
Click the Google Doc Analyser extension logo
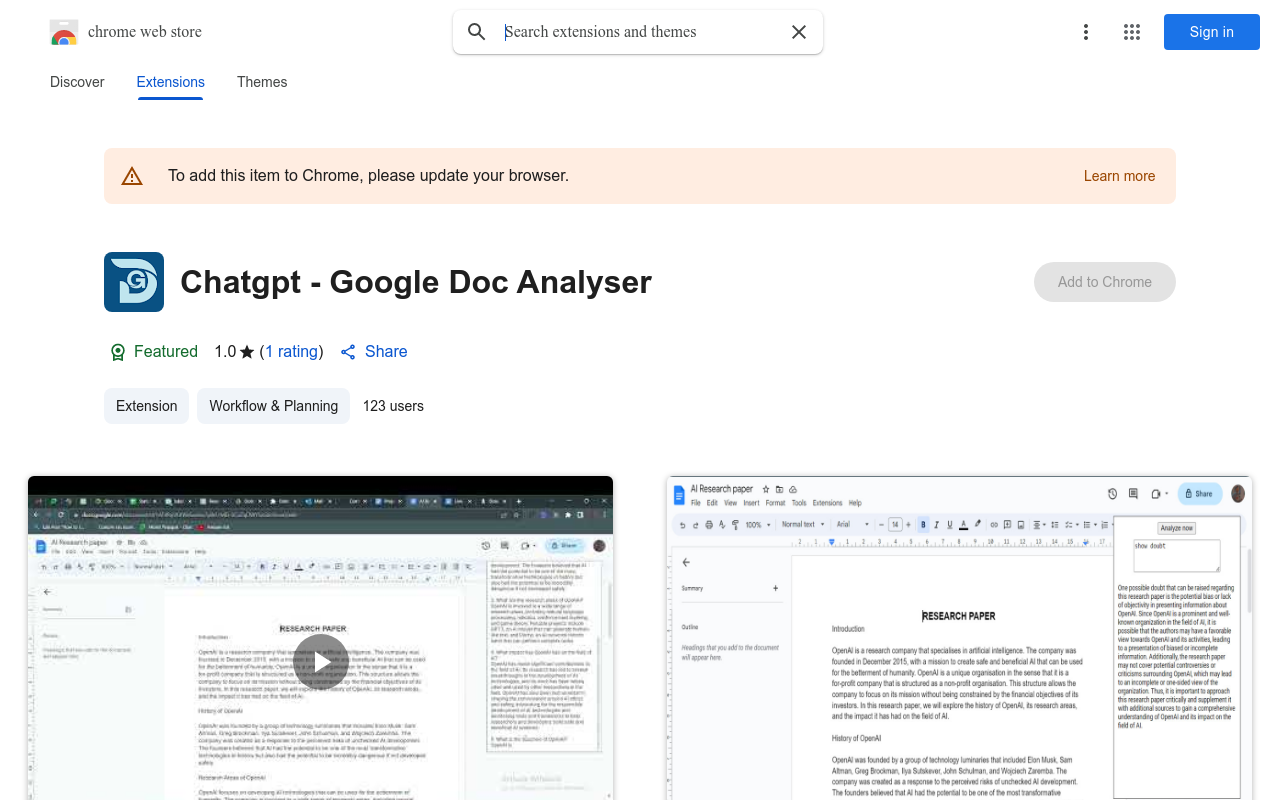(x=134, y=282)
